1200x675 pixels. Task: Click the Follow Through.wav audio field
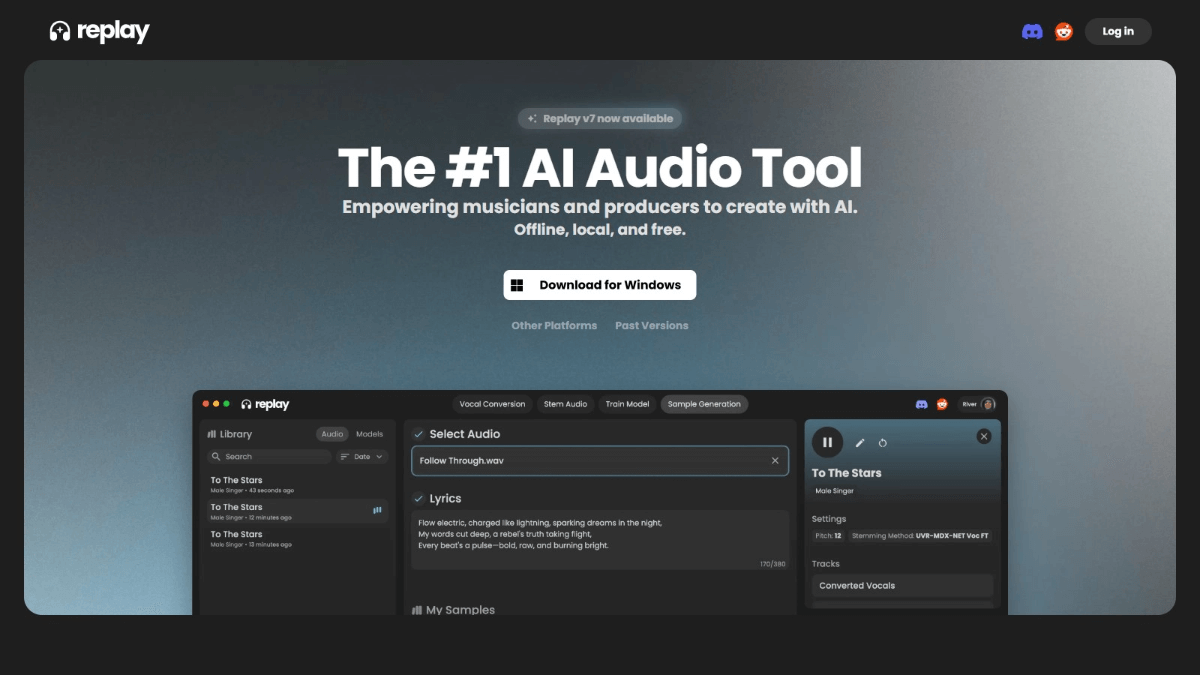pyautogui.click(x=600, y=461)
